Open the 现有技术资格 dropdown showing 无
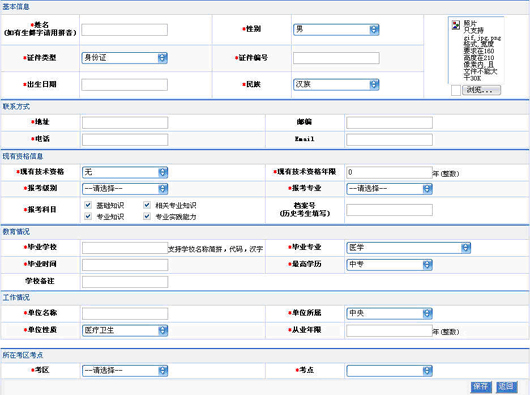 tap(125, 172)
